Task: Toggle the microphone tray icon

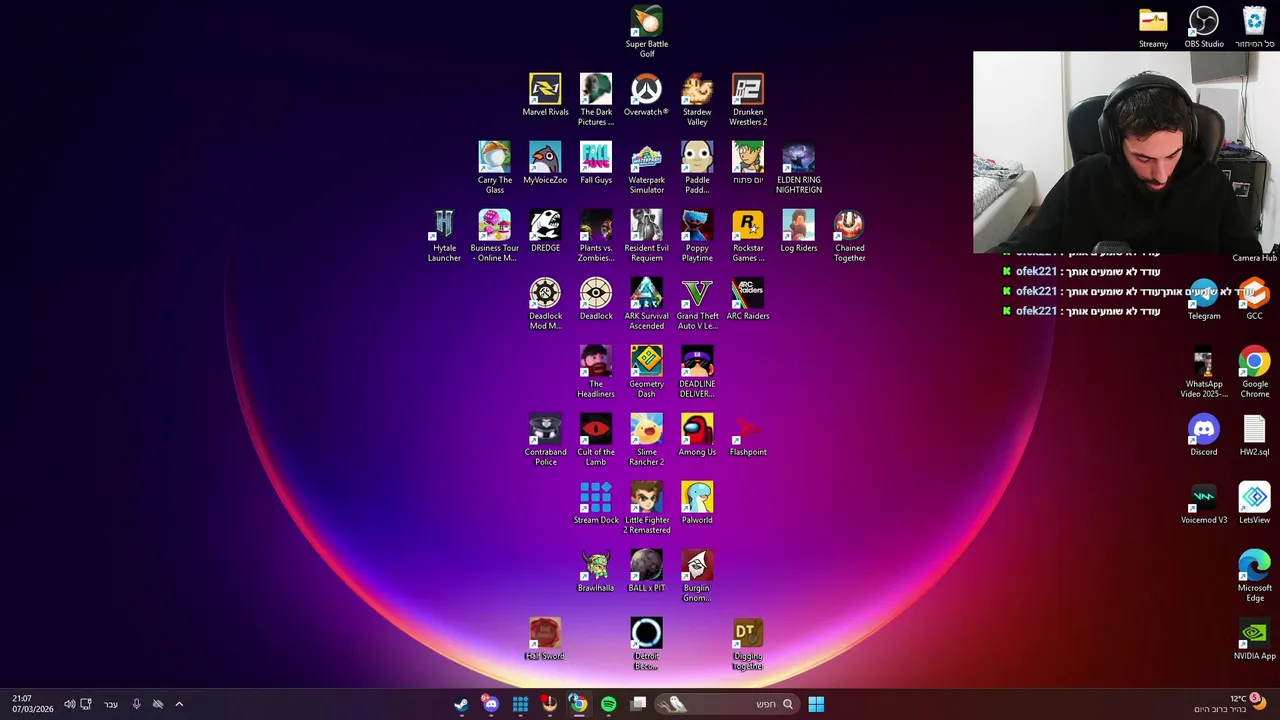Action: (x=137, y=704)
